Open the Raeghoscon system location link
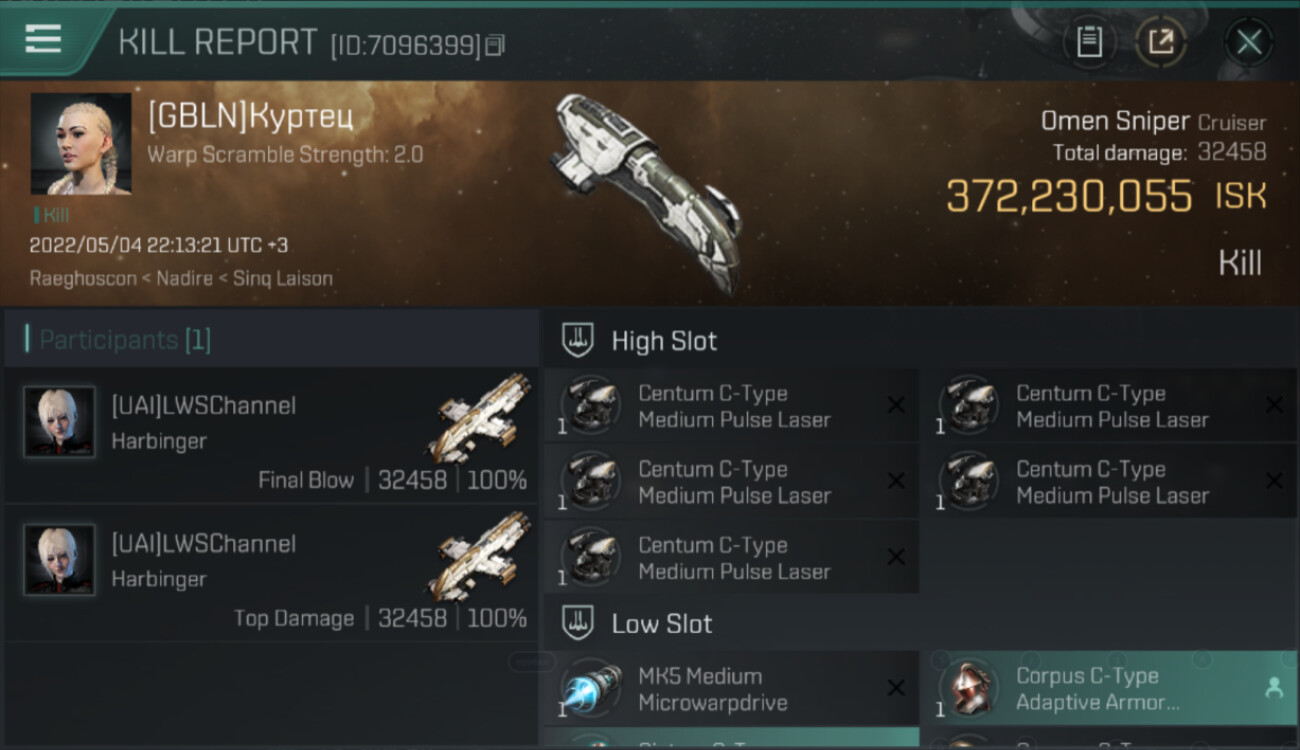 coord(83,278)
